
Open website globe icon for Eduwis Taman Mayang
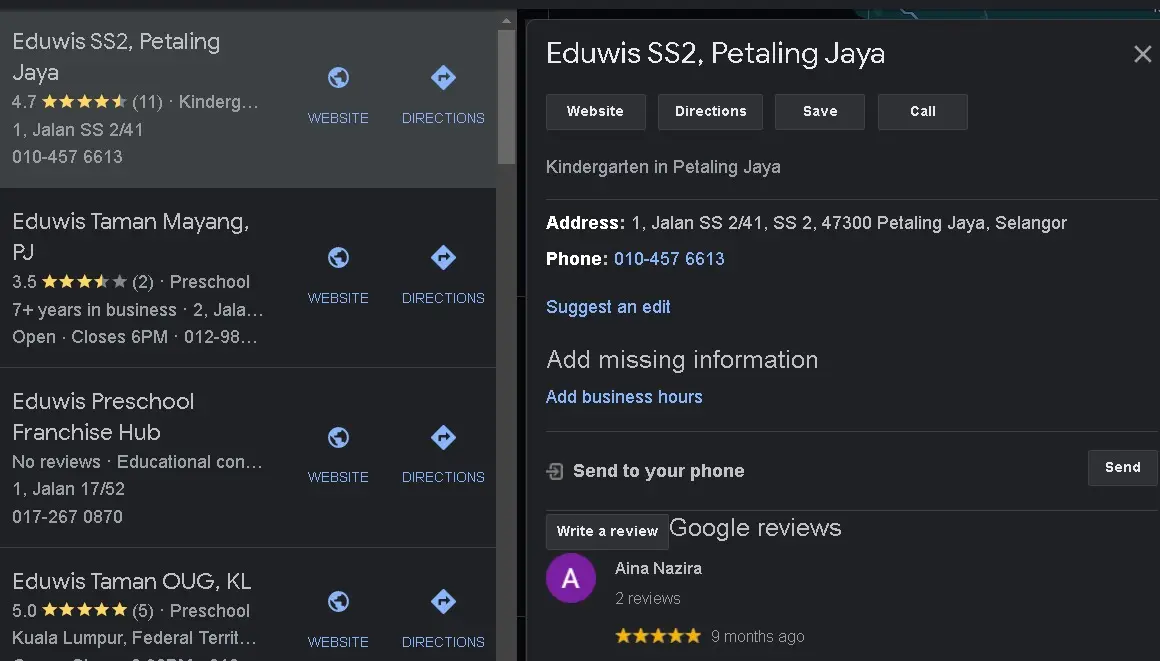[338, 258]
